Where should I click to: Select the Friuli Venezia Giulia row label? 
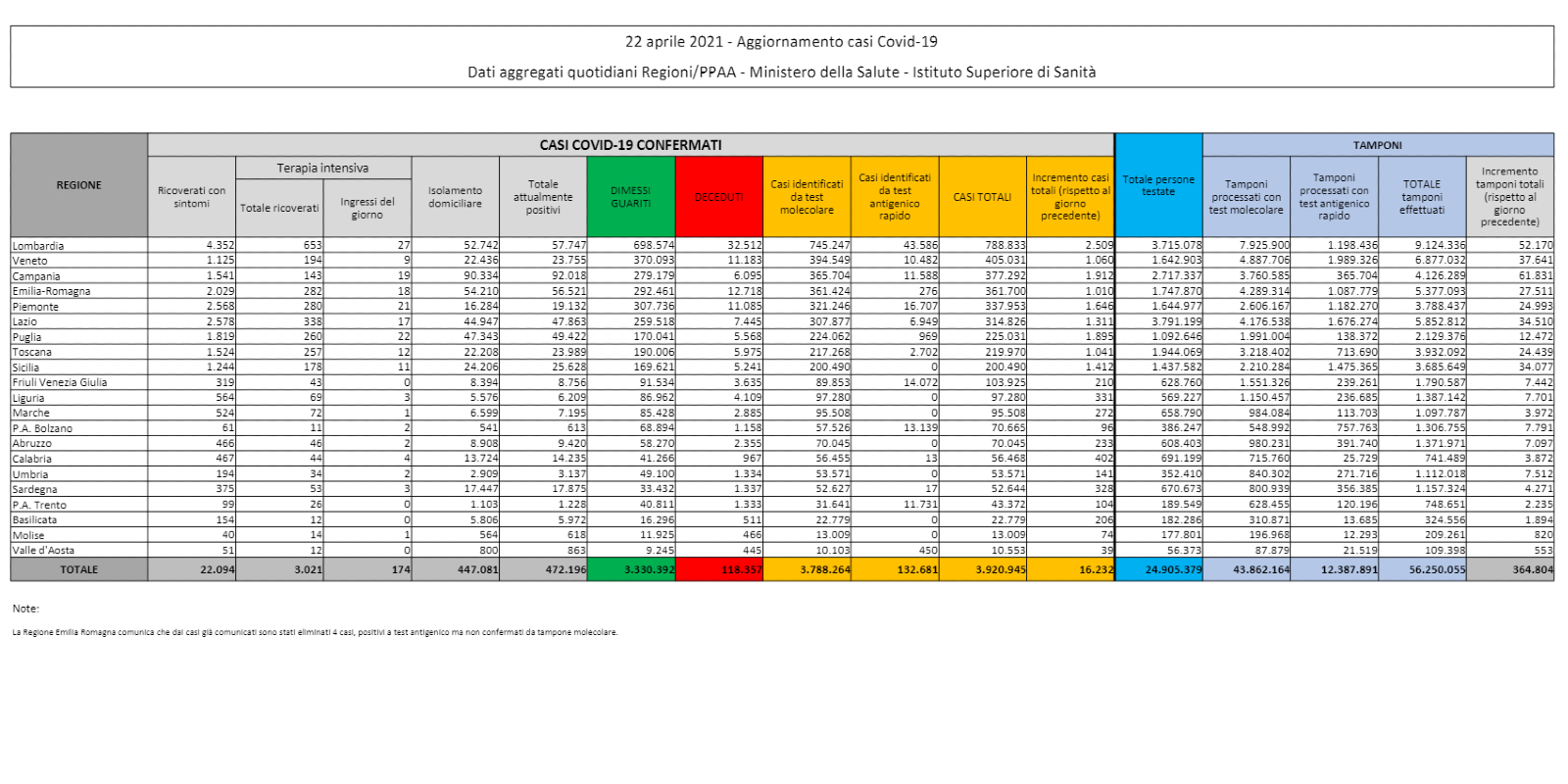pyautogui.click(x=60, y=382)
